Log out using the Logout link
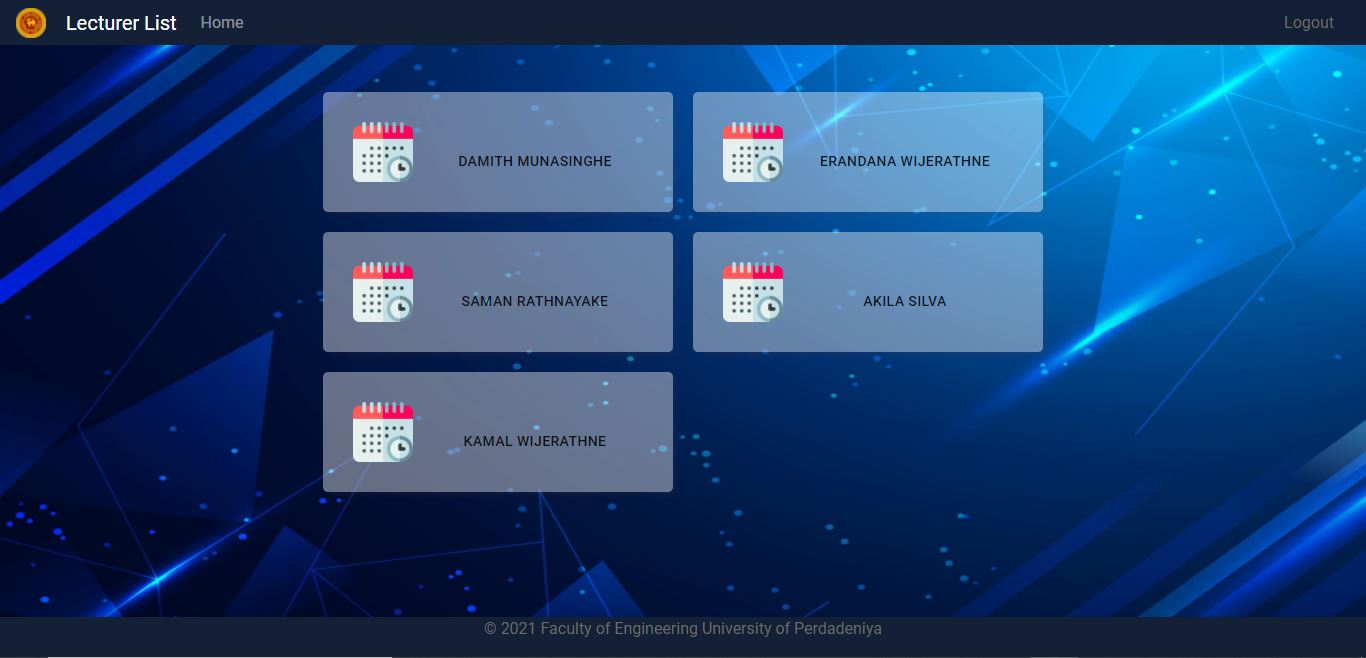This screenshot has height=658, width=1366. pyautogui.click(x=1309, y=22)
